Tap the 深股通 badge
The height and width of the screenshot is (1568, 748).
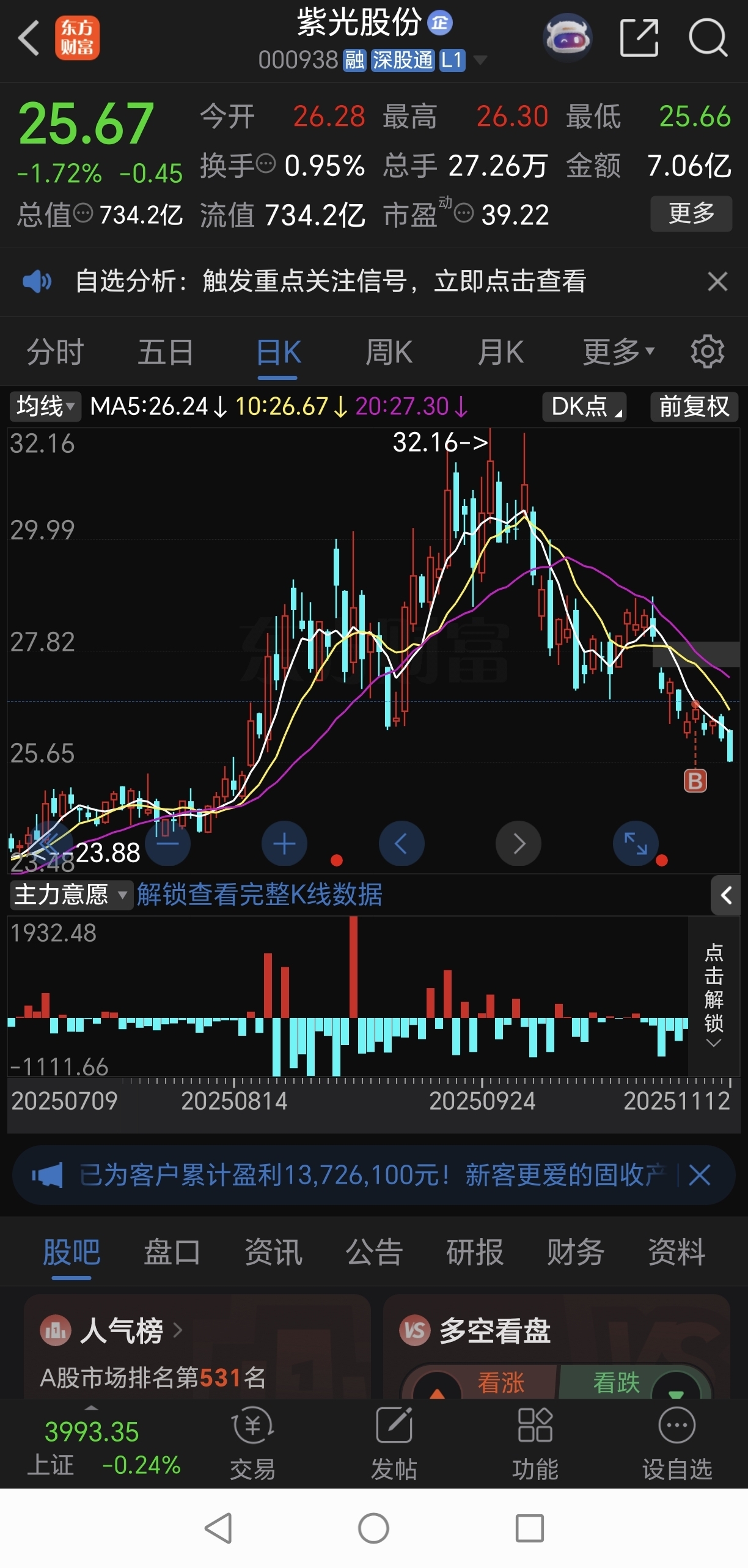[x=402, y=60]
